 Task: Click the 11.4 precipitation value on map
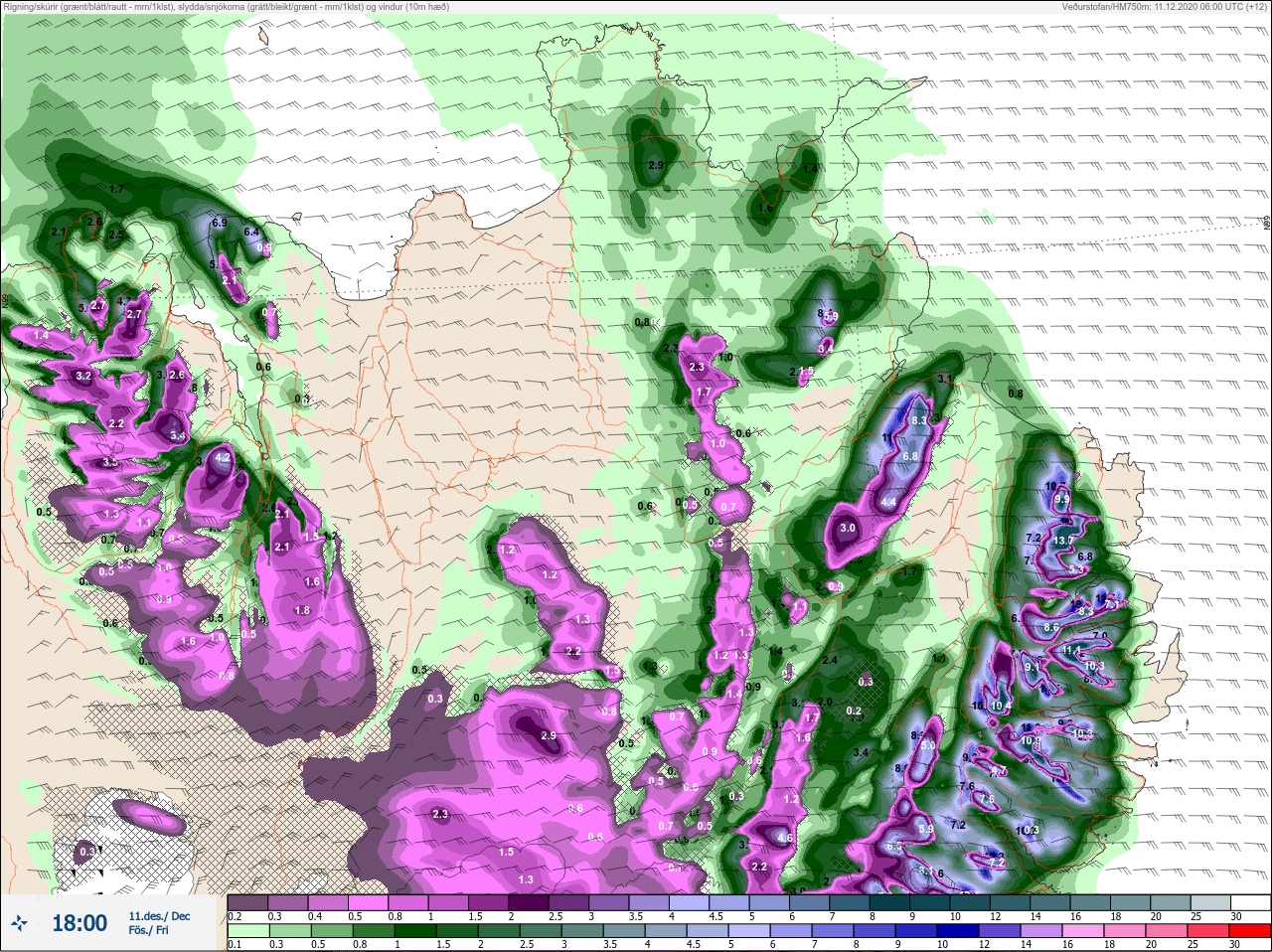pos(1072,650)
